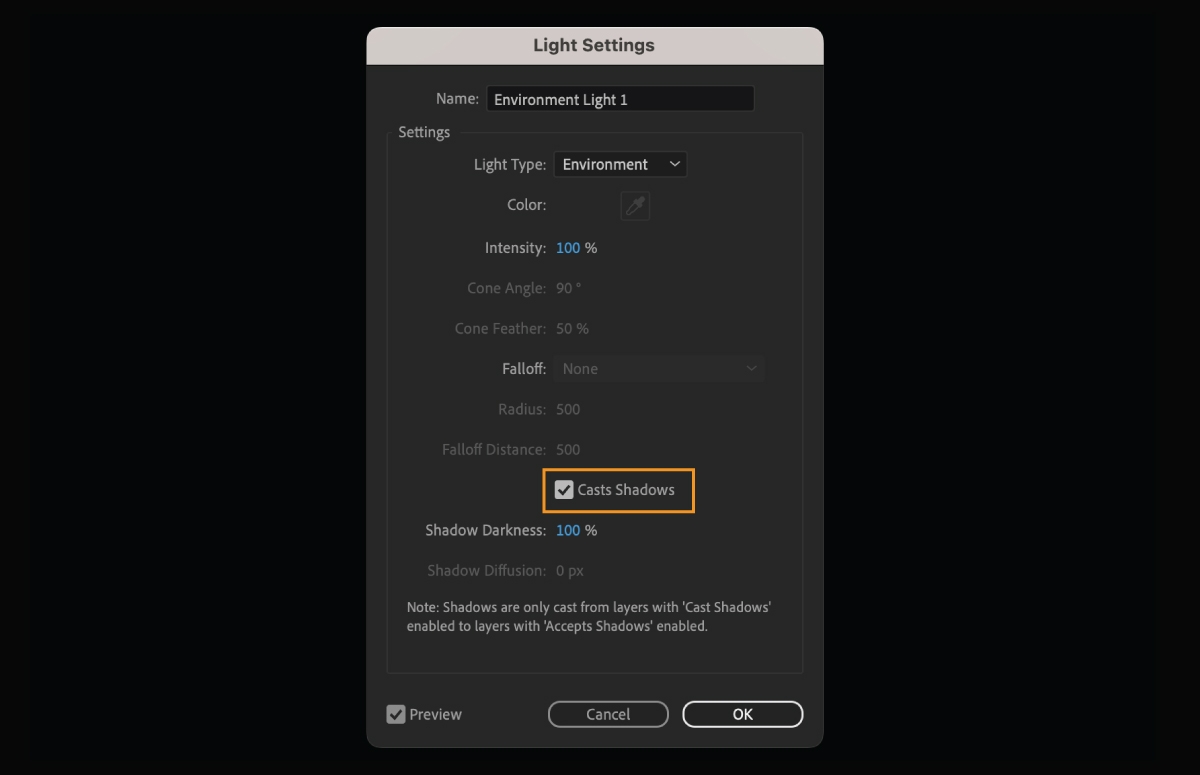
Task: Adjust the Intensity value of 100%
Action: point(570,247)
